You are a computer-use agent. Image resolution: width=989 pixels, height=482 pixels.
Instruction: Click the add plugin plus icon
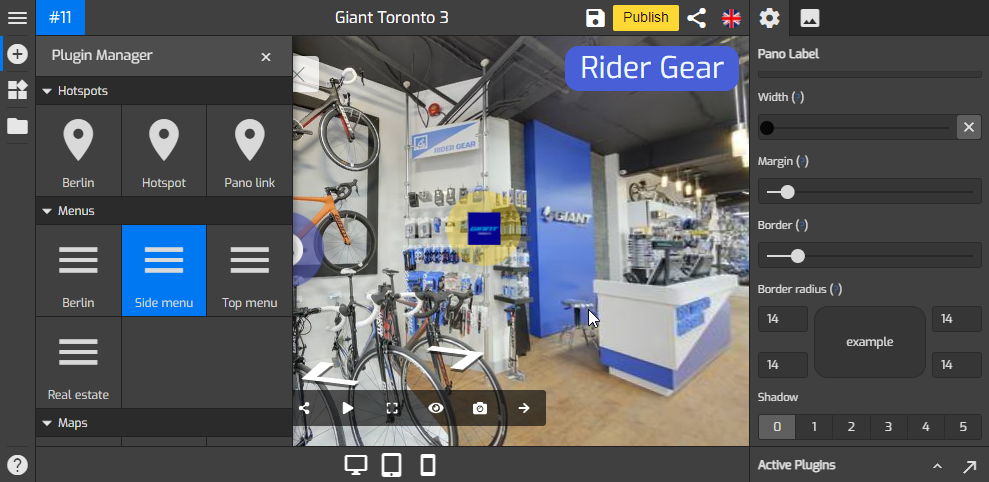(17, 55)
